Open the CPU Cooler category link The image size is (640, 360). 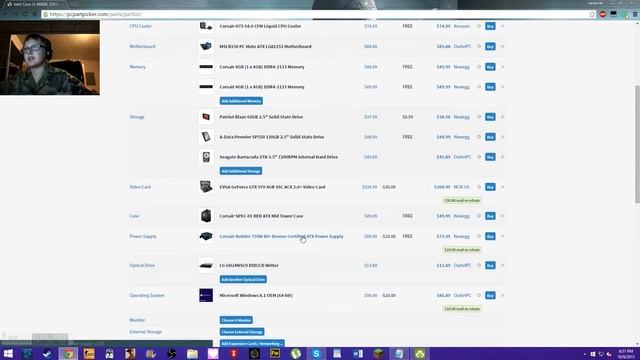point(140,26)
